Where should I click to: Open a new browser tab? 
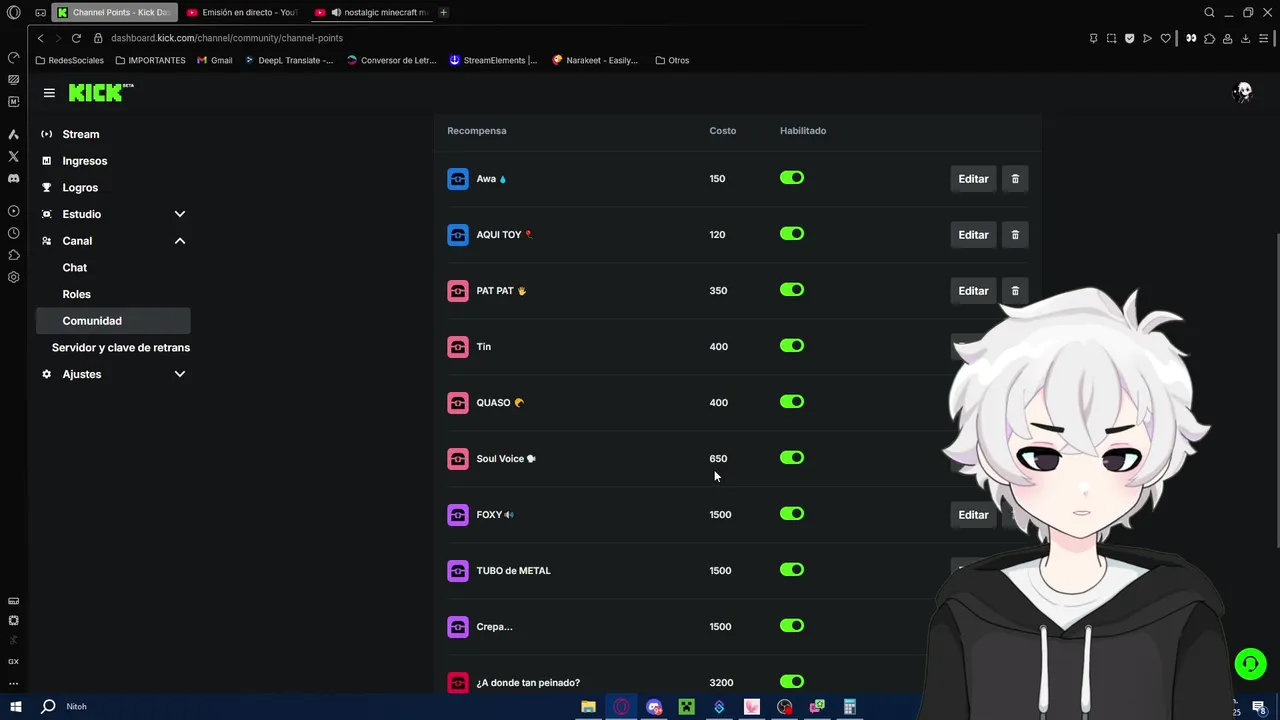pyautogui.click(x=443, y=12)
